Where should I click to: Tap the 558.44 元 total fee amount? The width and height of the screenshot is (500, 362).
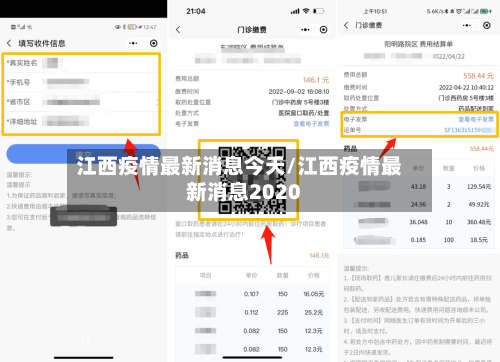coord(478,76)
